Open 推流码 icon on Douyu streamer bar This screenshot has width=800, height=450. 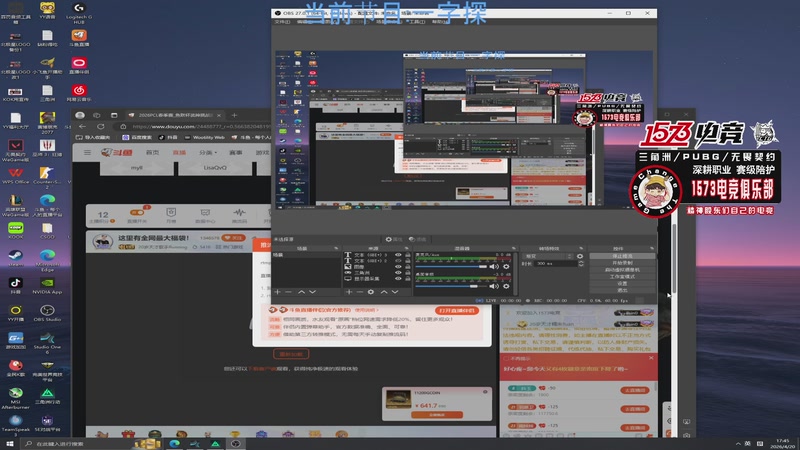[x=239, y=216]
